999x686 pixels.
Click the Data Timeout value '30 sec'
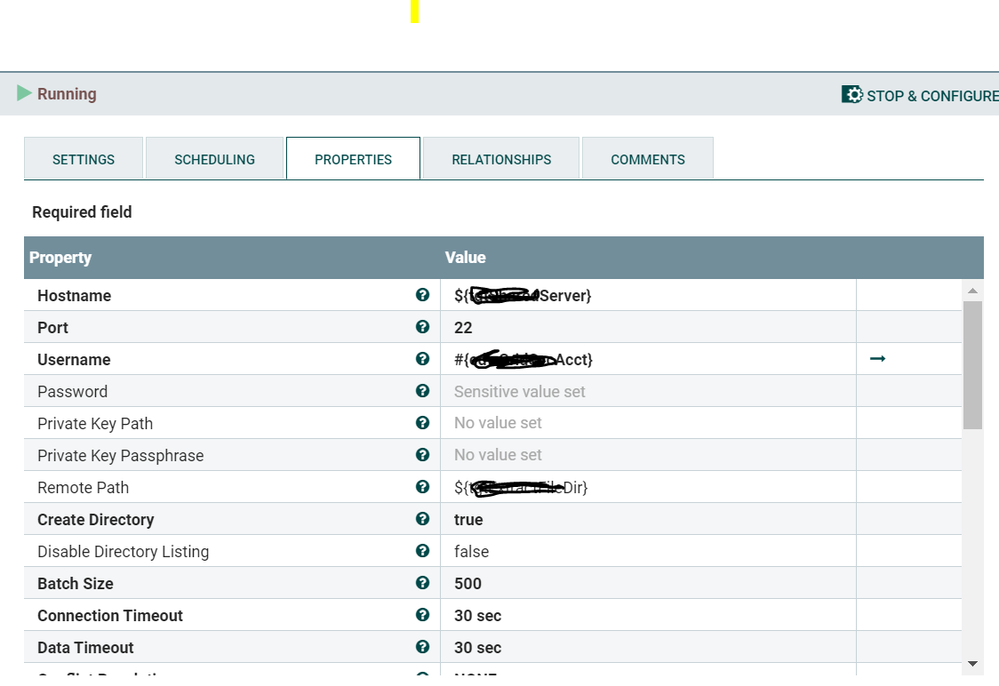tap(478, 647)
